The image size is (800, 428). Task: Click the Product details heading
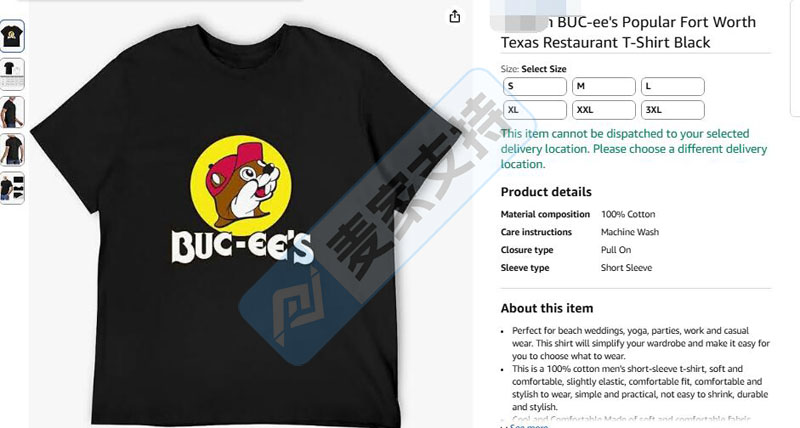[546, 192]
